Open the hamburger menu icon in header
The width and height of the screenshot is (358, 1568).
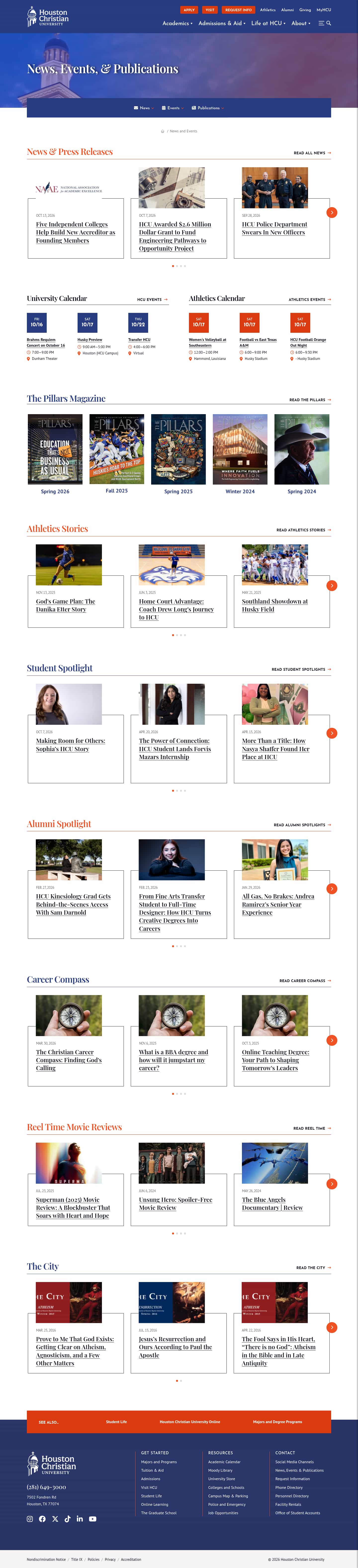pyautogui.click(x=321, y=23)
